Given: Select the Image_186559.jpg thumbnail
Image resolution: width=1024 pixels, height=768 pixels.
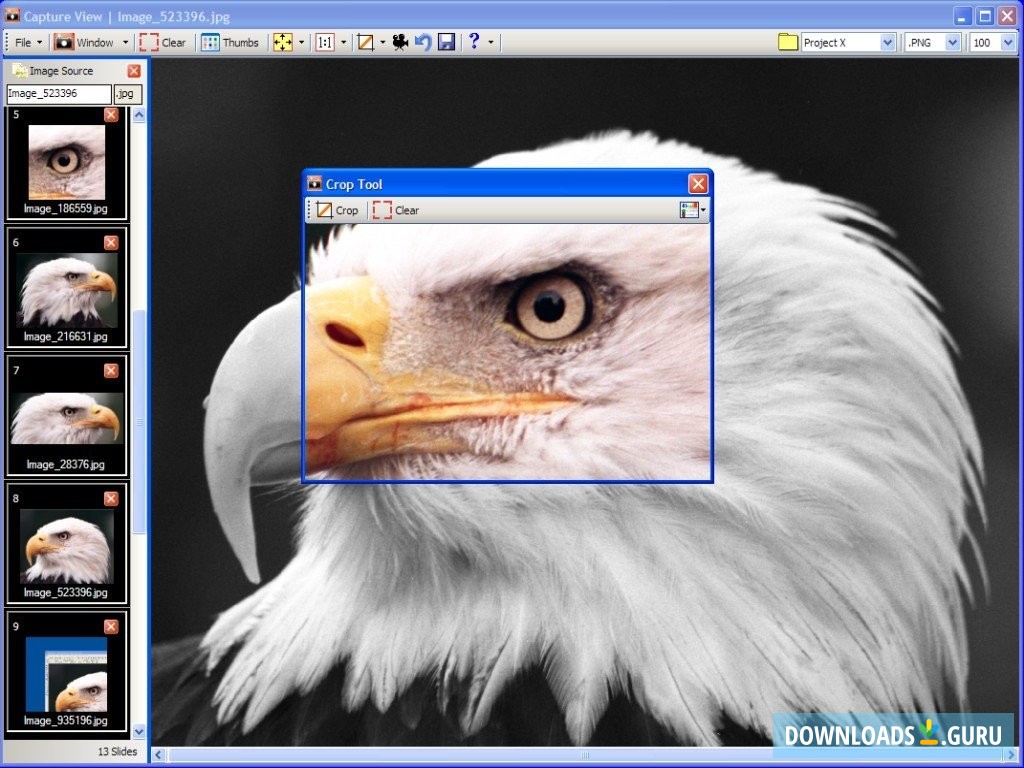Looking at the screenshot, I should [x=67, y=163].
